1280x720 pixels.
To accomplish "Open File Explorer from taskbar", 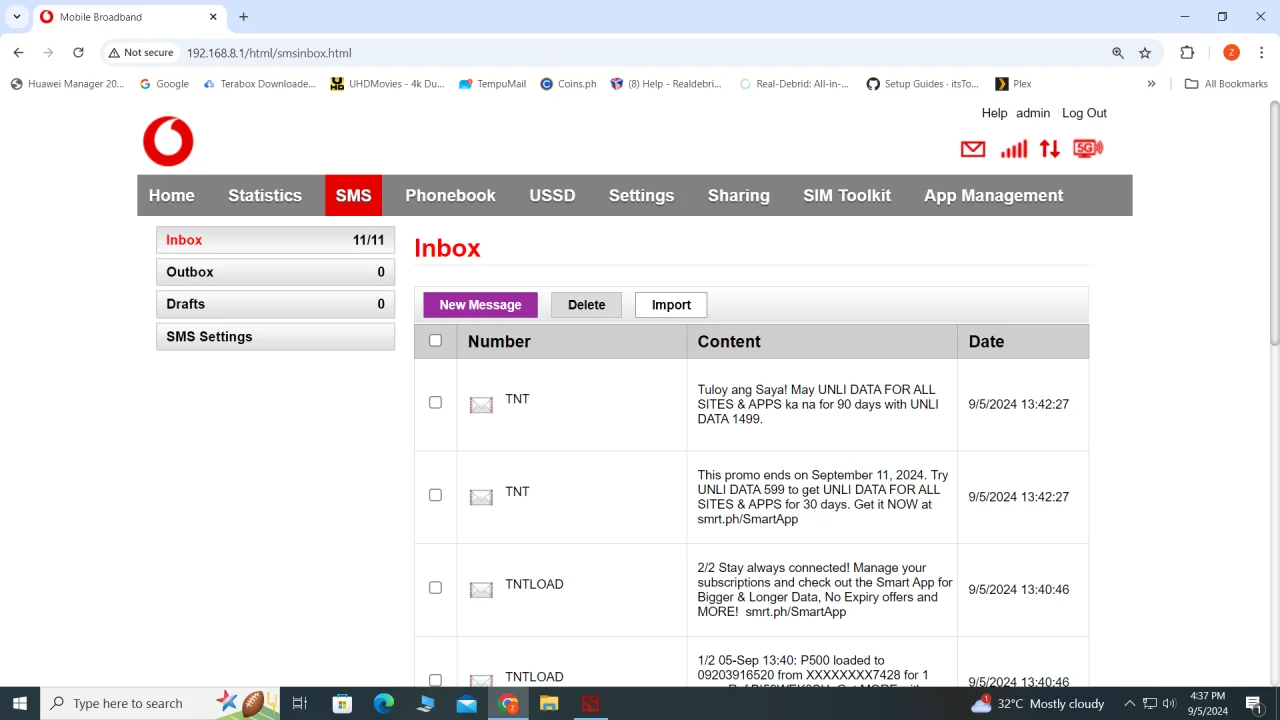I will (x=549, y=703).
